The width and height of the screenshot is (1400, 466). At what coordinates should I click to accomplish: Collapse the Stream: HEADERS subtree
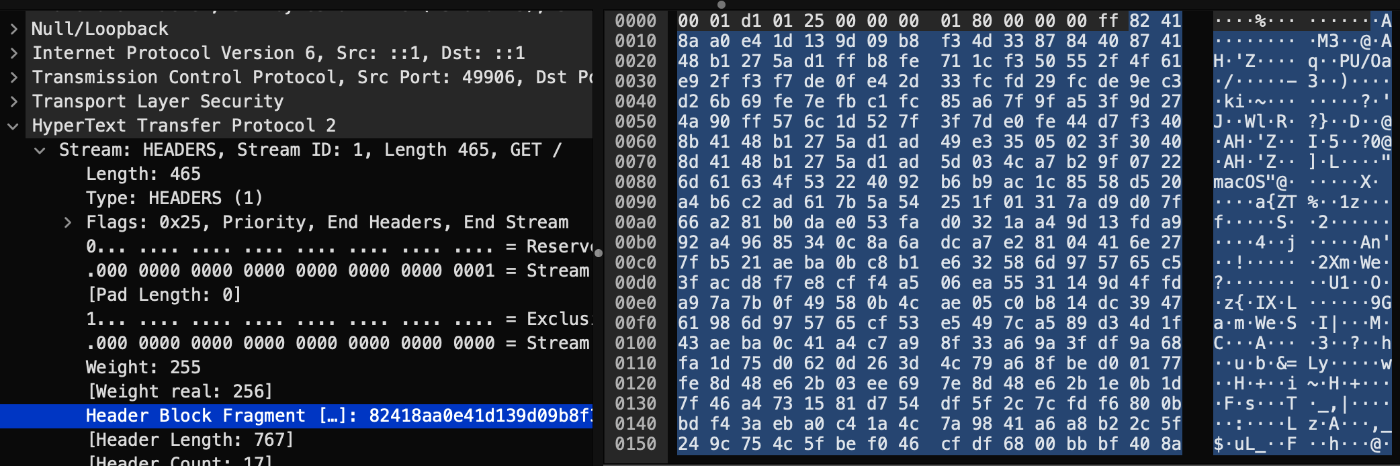[41, 150]
